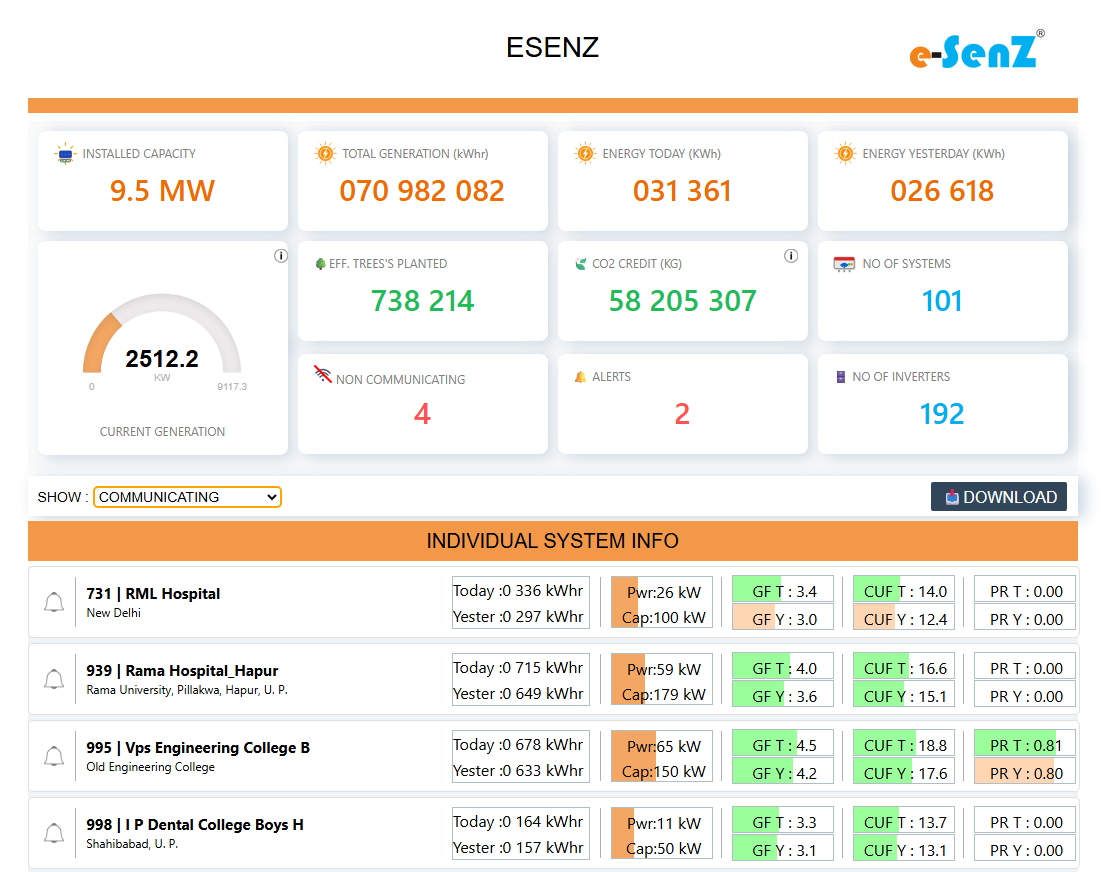Click the Individual System Info header bar
The height and width of the screenshot is (872, 1104).
(x=553, y=540)
